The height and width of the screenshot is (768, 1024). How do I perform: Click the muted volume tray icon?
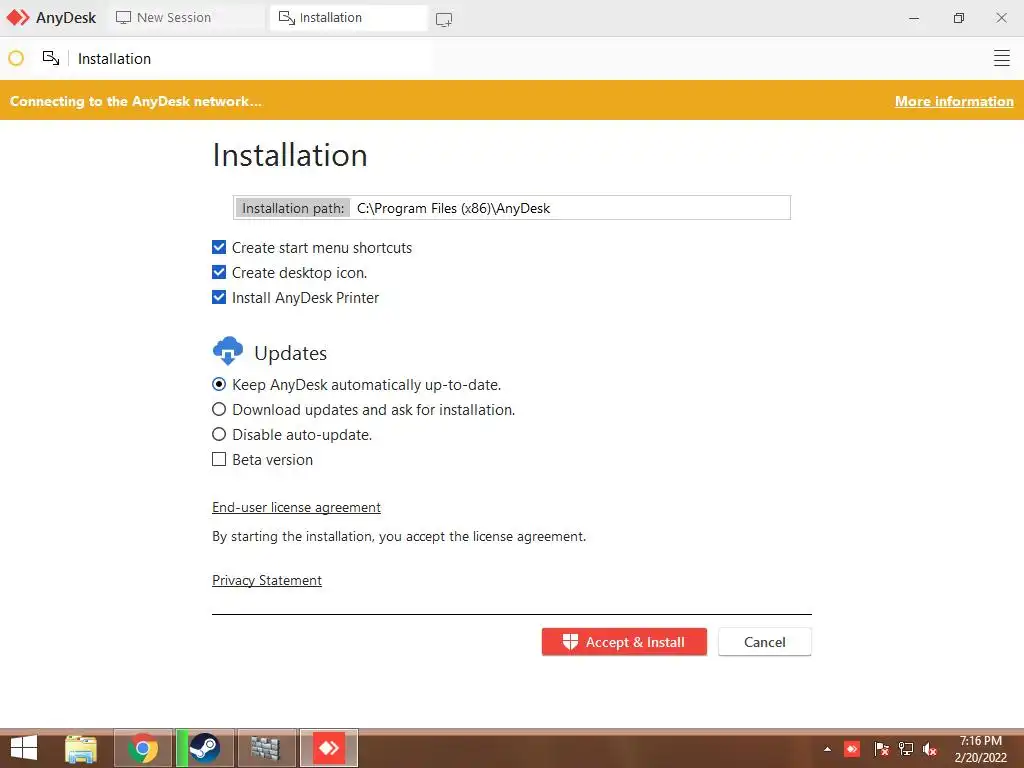pyautogui.click(x=930, y=749)
